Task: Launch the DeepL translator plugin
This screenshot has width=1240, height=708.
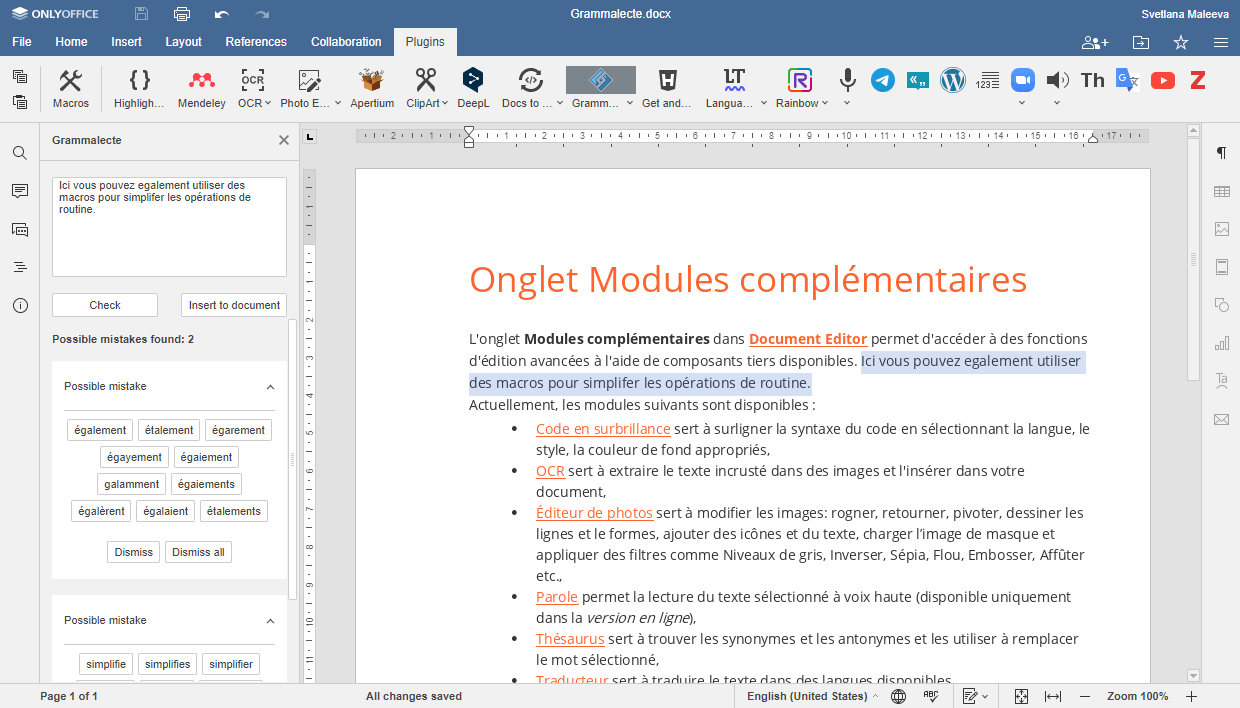Action: pyautogui.click(x=473, y=88)
